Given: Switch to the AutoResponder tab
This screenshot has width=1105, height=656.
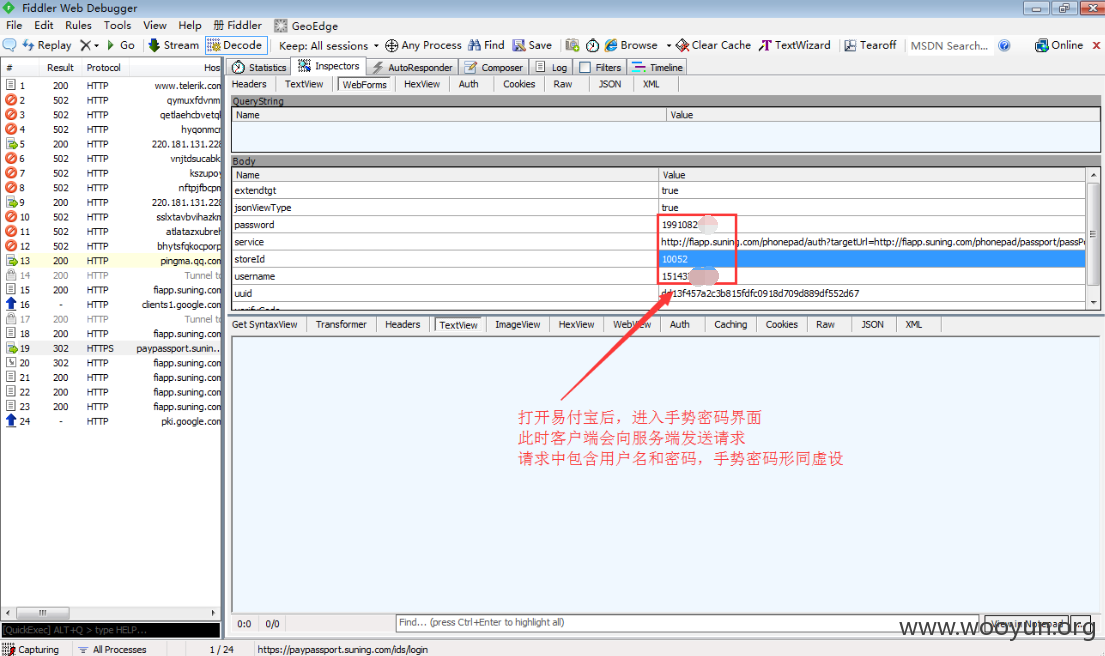Looking at the screenshot, I should (412, 67).
